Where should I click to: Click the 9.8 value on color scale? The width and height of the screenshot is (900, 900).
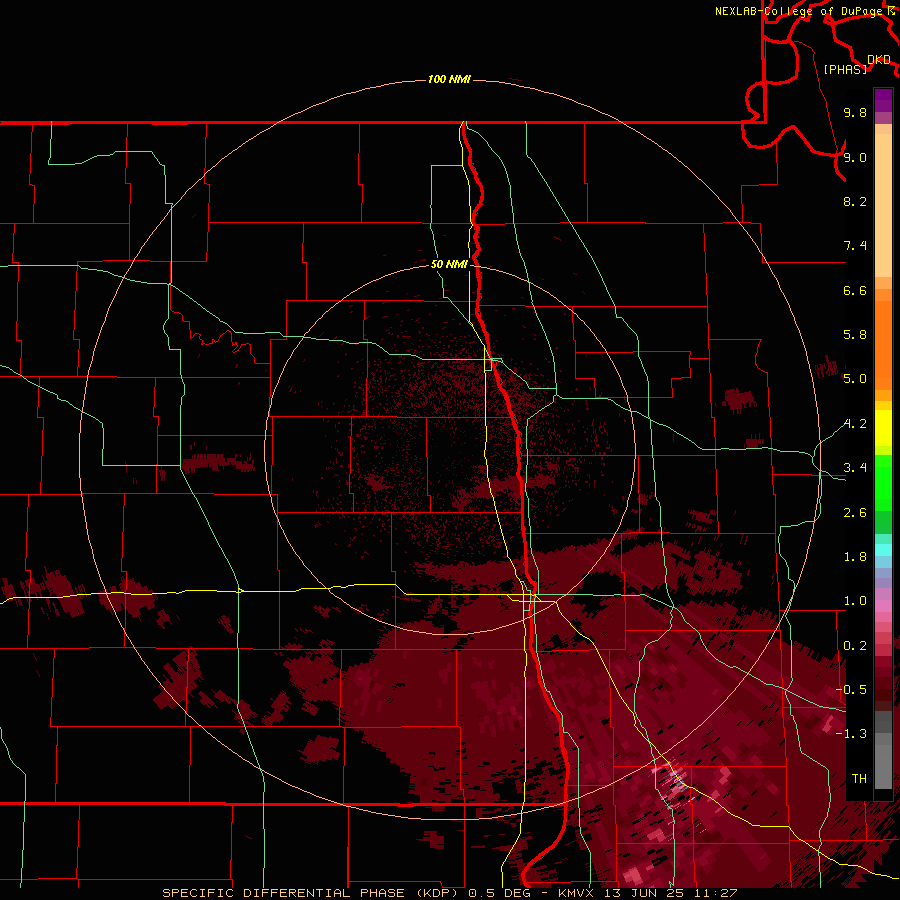(x=855, y=112)
